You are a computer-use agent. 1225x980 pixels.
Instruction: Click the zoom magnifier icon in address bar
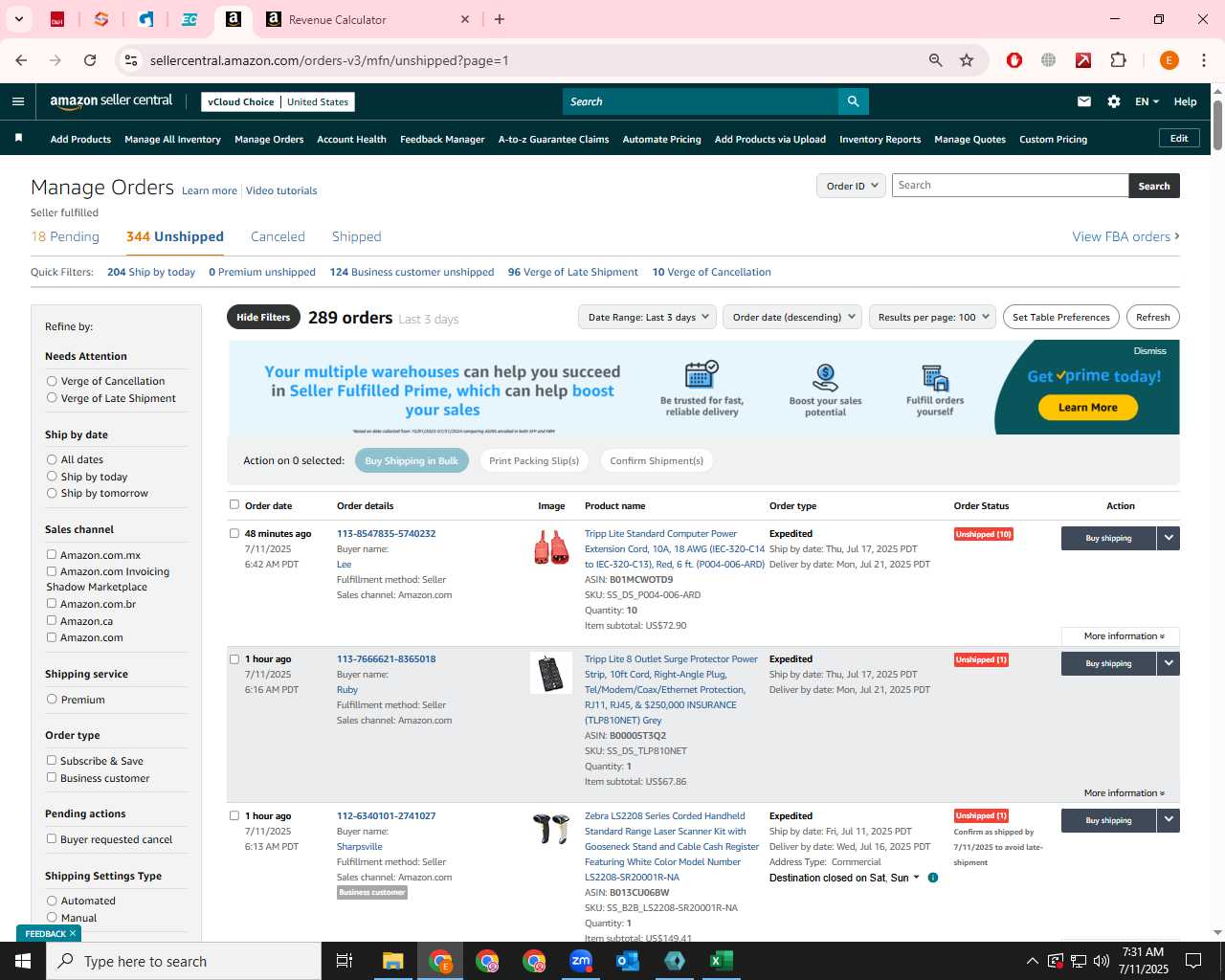click(x=936, y=60)
